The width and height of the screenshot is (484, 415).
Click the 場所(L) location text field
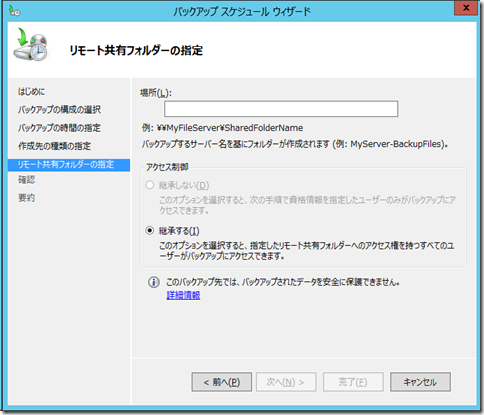281,109
